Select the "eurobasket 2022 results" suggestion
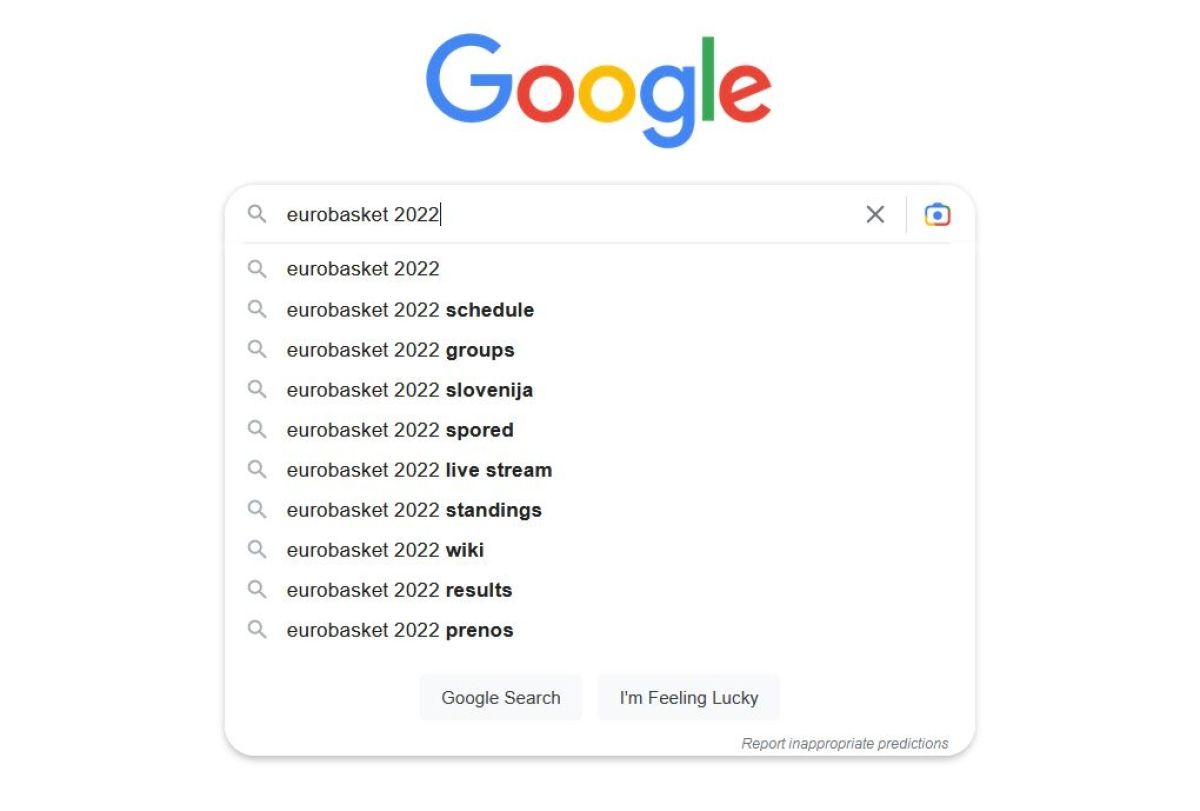 coord(399,590)
